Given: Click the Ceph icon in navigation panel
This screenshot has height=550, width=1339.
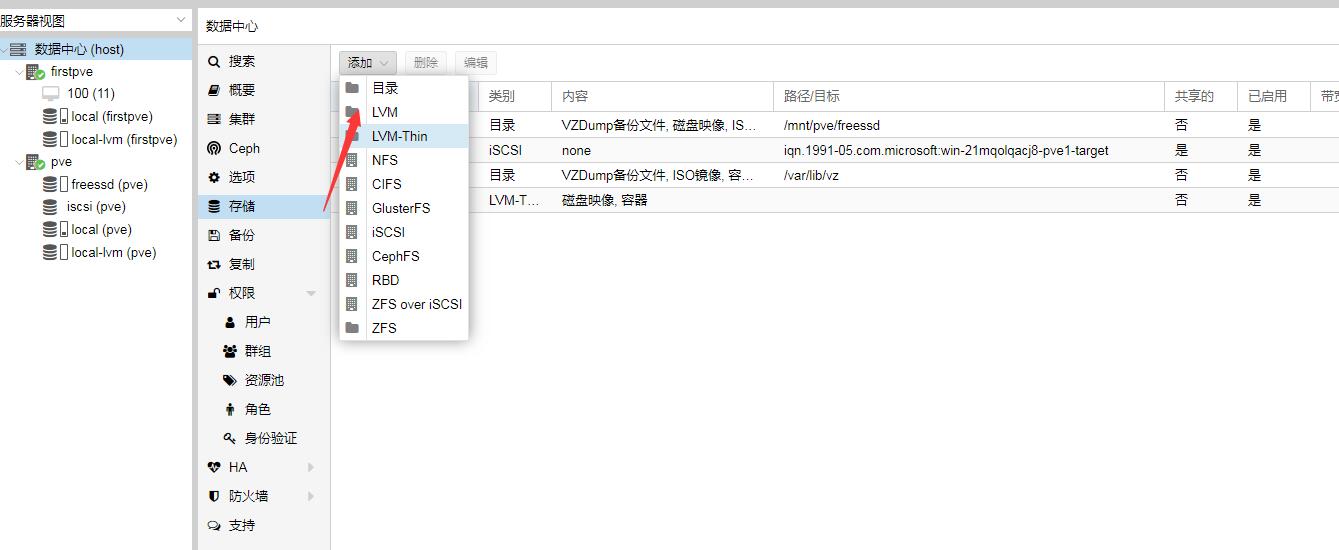Looking at the screenshot, I should 213,149.
